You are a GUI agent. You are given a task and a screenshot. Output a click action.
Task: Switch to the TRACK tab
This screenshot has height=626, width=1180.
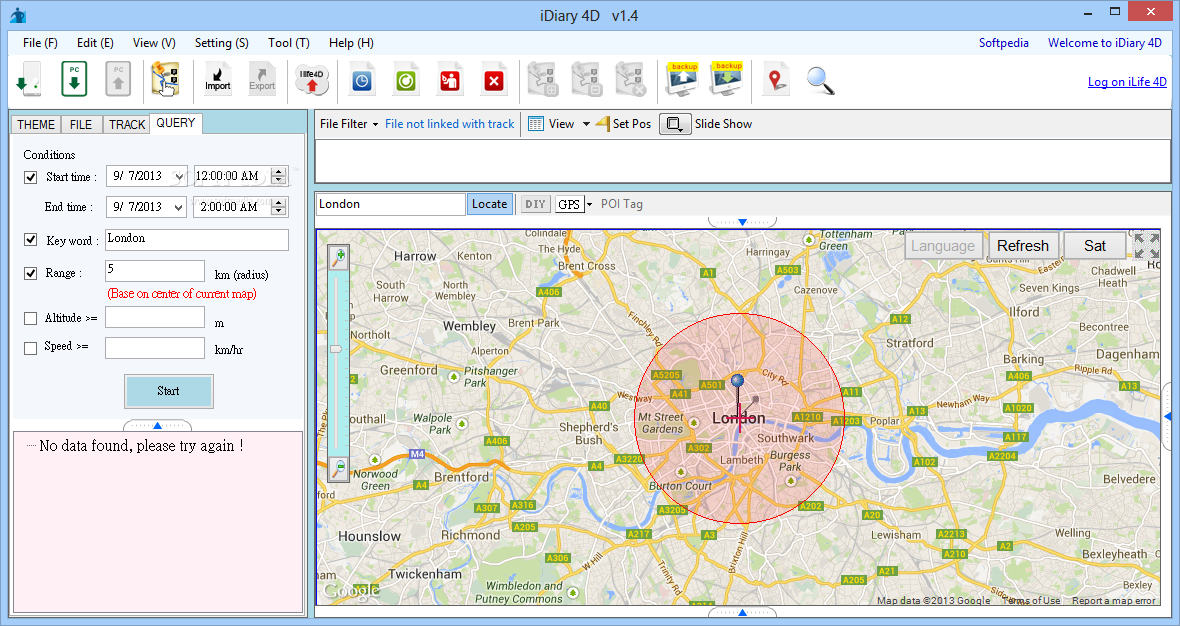tap(126, 124)
